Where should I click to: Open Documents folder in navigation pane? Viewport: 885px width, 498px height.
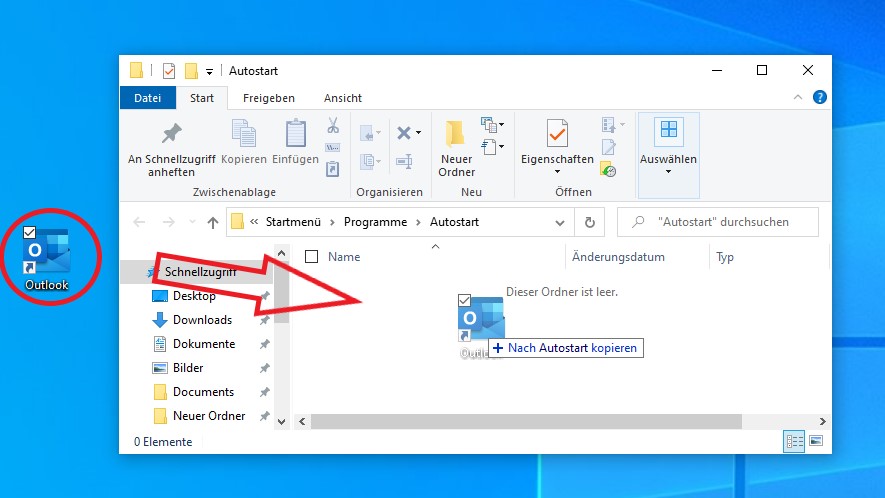click(203, 392)
